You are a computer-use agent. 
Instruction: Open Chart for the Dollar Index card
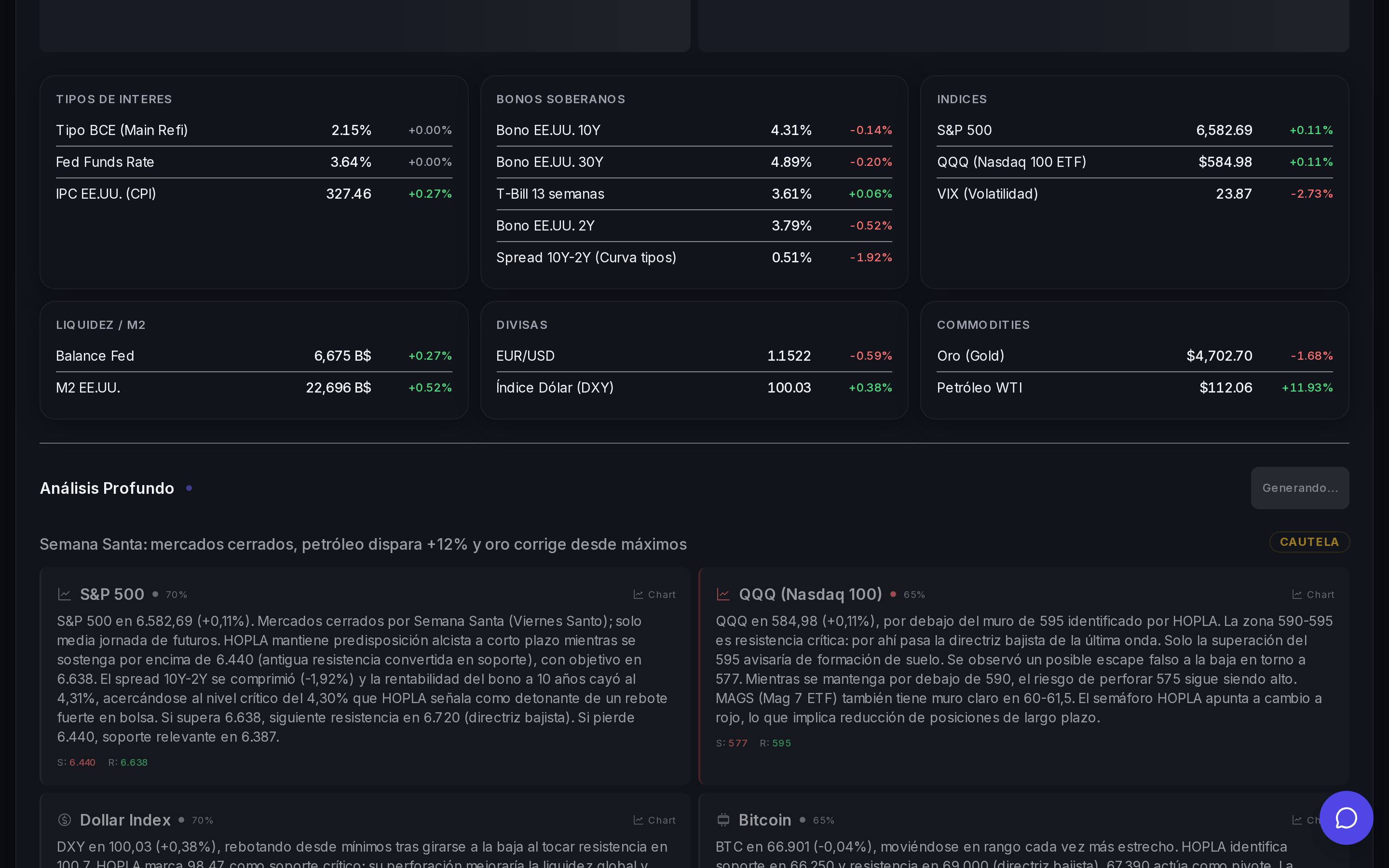[654, 820]
